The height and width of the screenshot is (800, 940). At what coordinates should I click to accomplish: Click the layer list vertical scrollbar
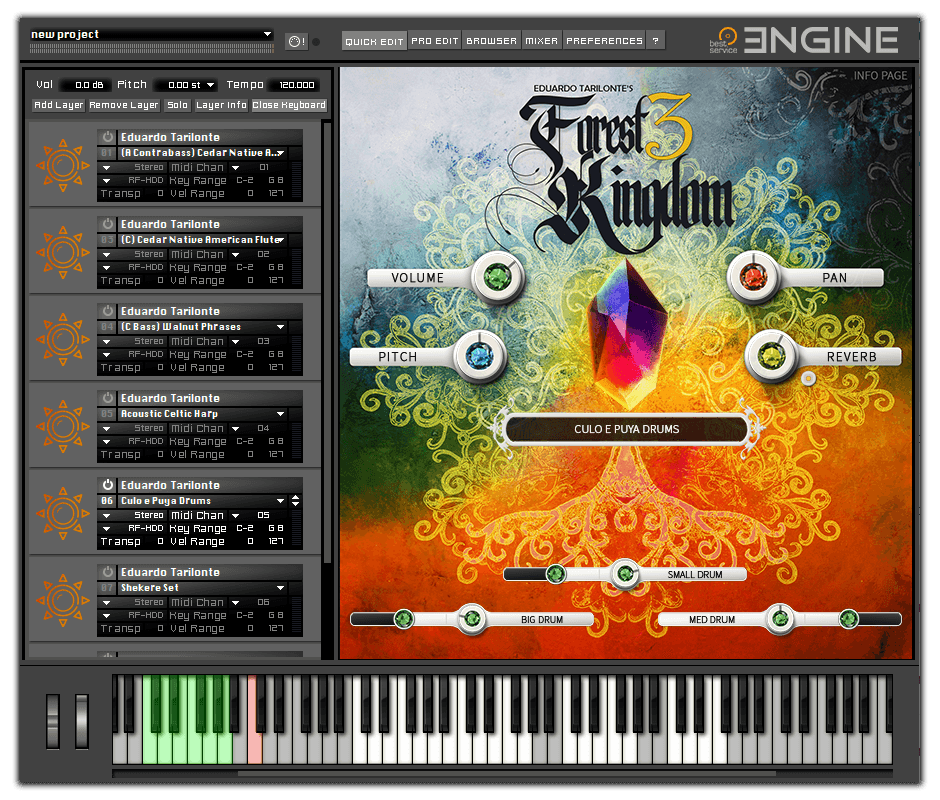pos(327,342)
